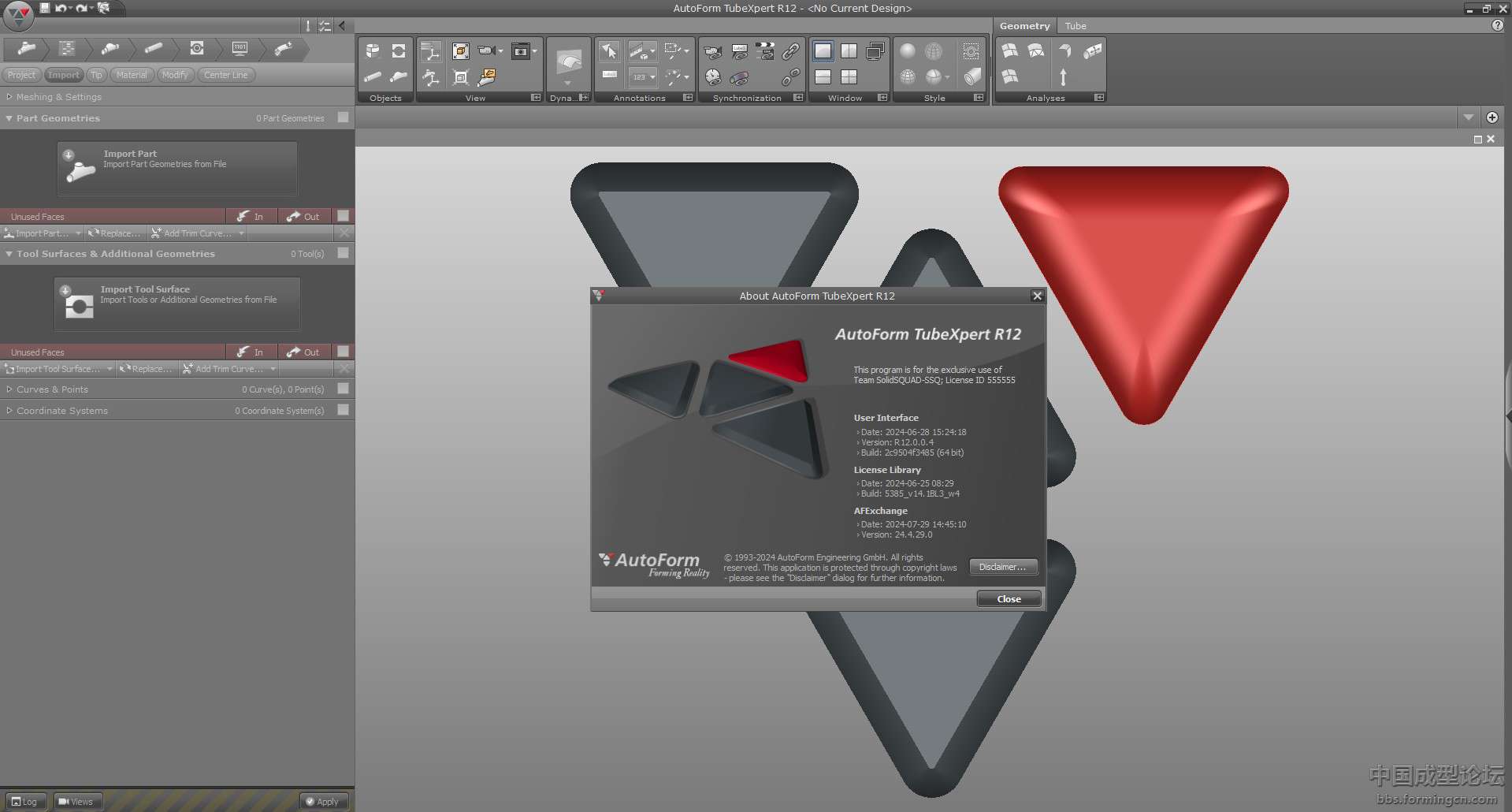This screenshot has width=1512, height=812.
Task: Click the undo arrow icon
Action: tap(61, 8)
